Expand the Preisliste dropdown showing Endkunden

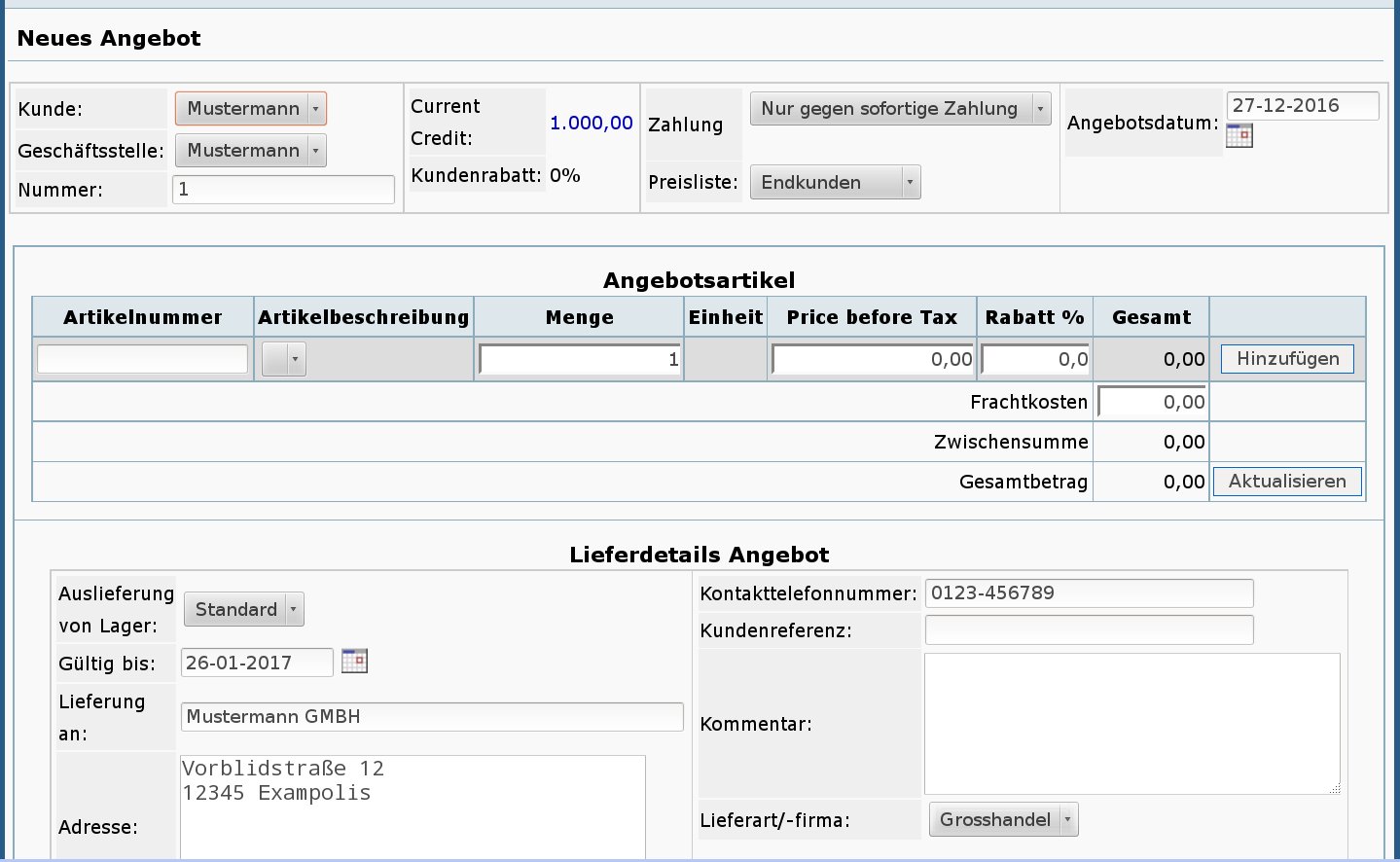click(x=835, y=183)
